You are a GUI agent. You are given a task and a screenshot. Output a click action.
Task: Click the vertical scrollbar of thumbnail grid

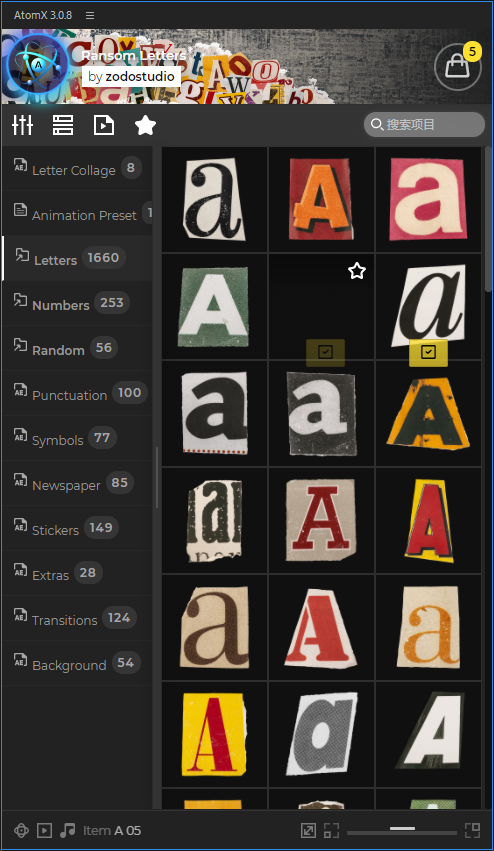tap(488, 220)
